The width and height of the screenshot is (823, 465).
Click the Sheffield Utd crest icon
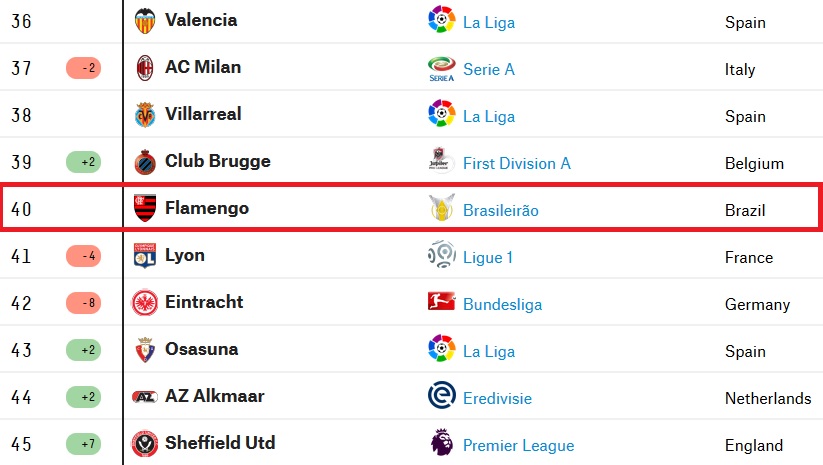[145, 444]
